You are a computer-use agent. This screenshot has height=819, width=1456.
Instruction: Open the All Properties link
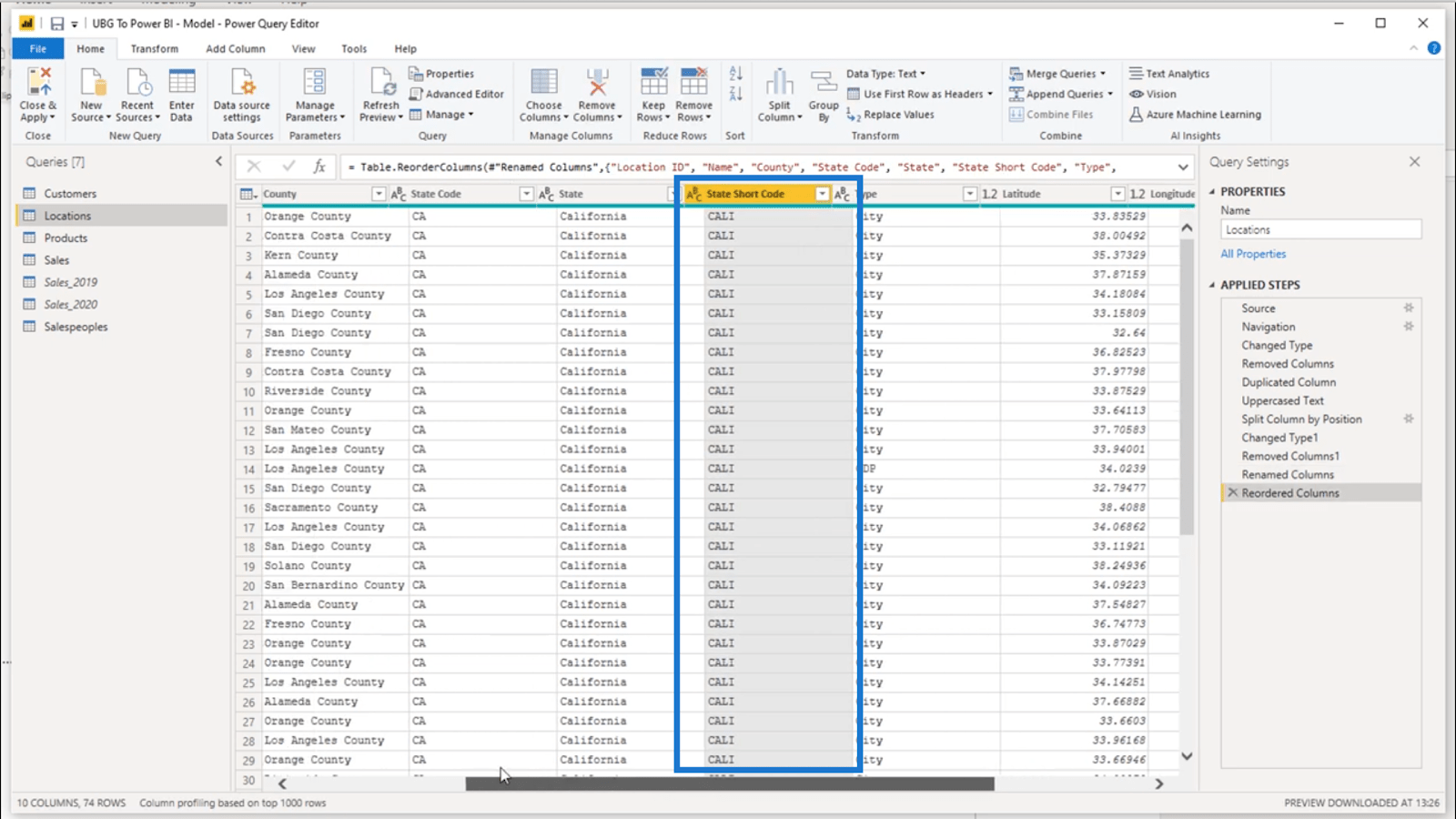click(1253, 254)
